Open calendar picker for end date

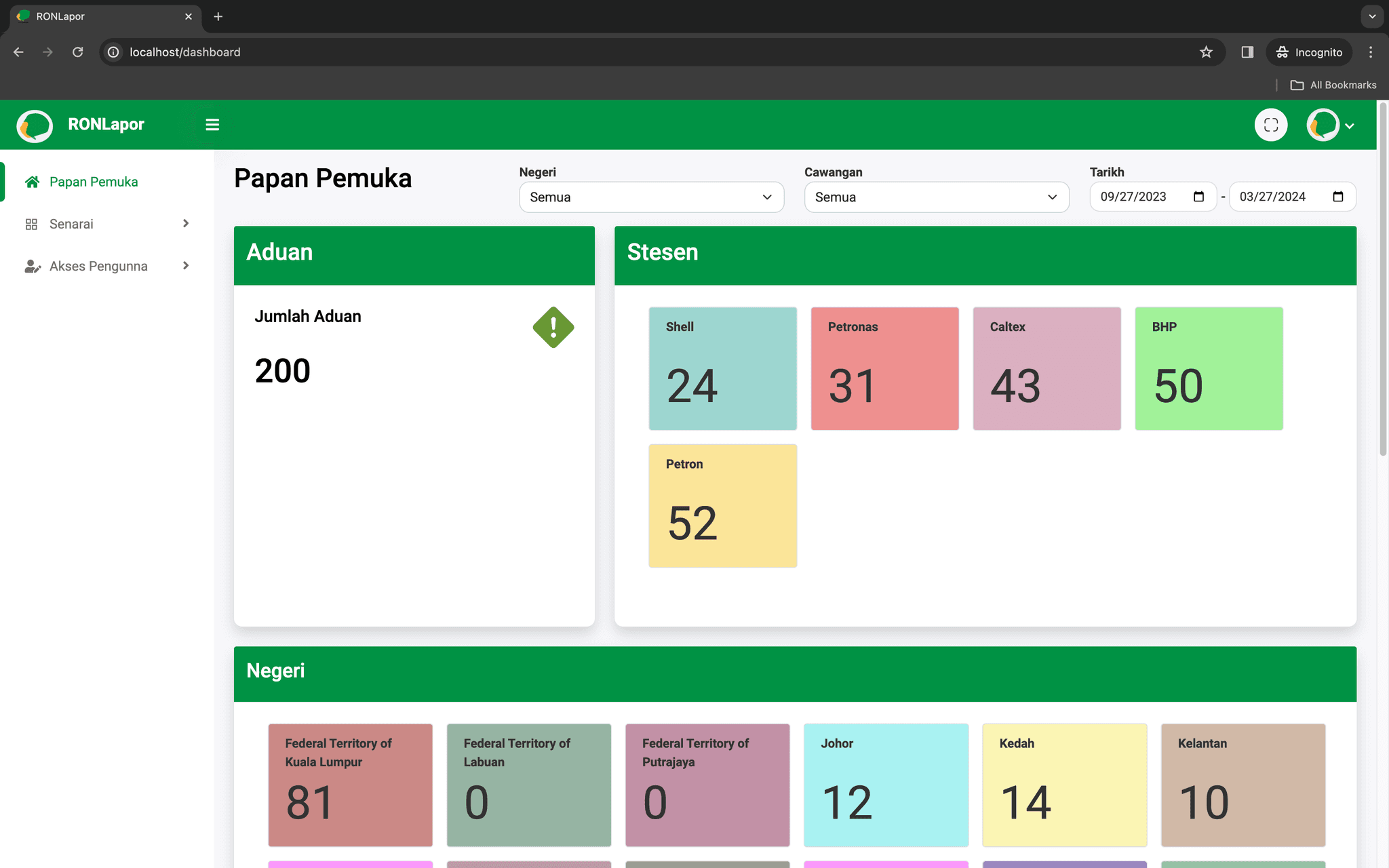point(1337,197)
